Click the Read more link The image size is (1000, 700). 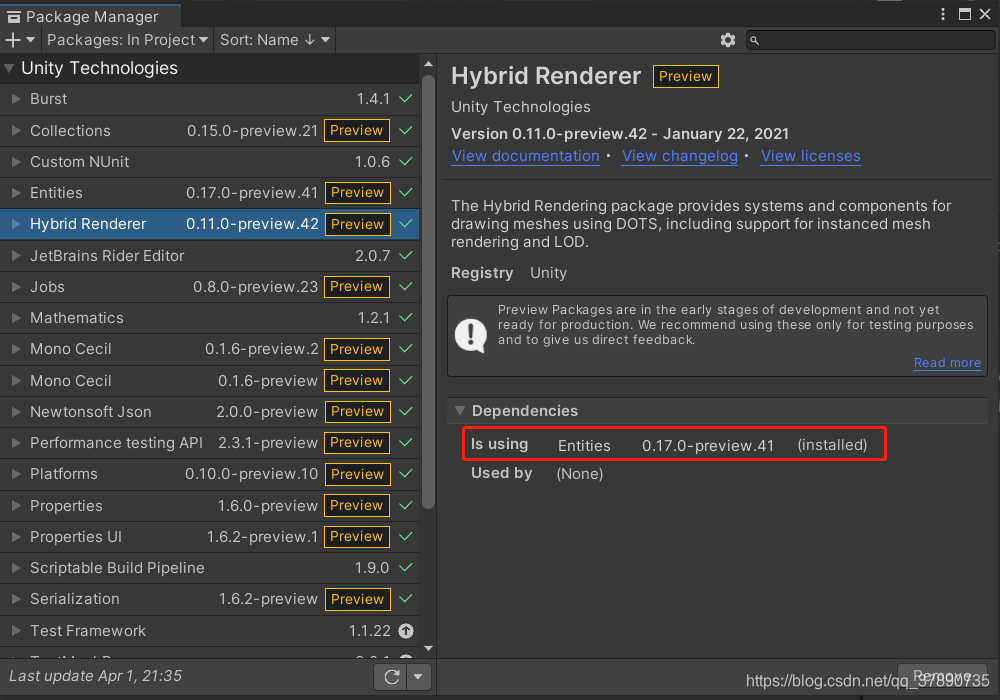pos(947,363)
